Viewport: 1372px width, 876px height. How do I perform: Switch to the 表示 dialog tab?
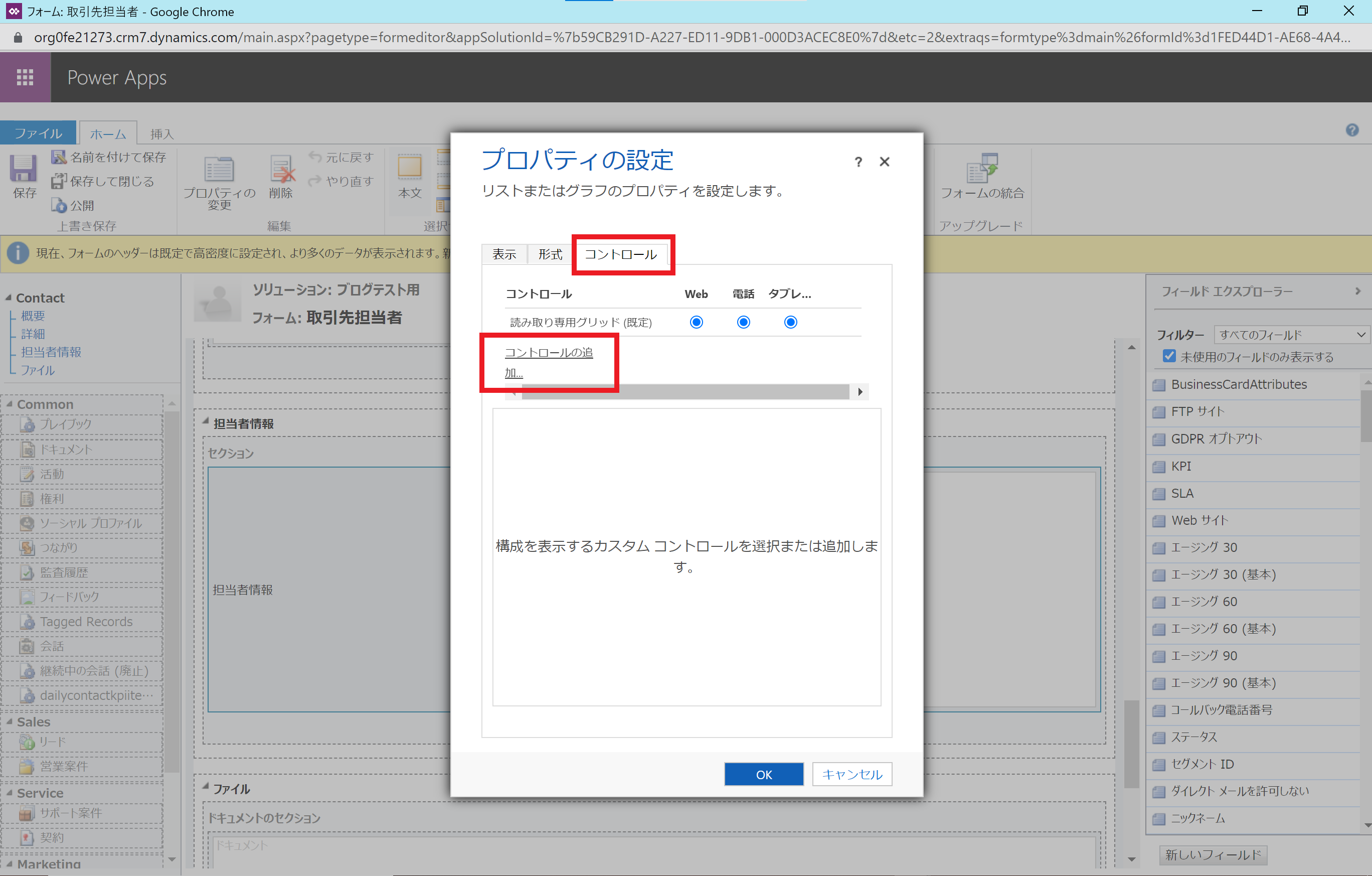[x=504, y=254]
